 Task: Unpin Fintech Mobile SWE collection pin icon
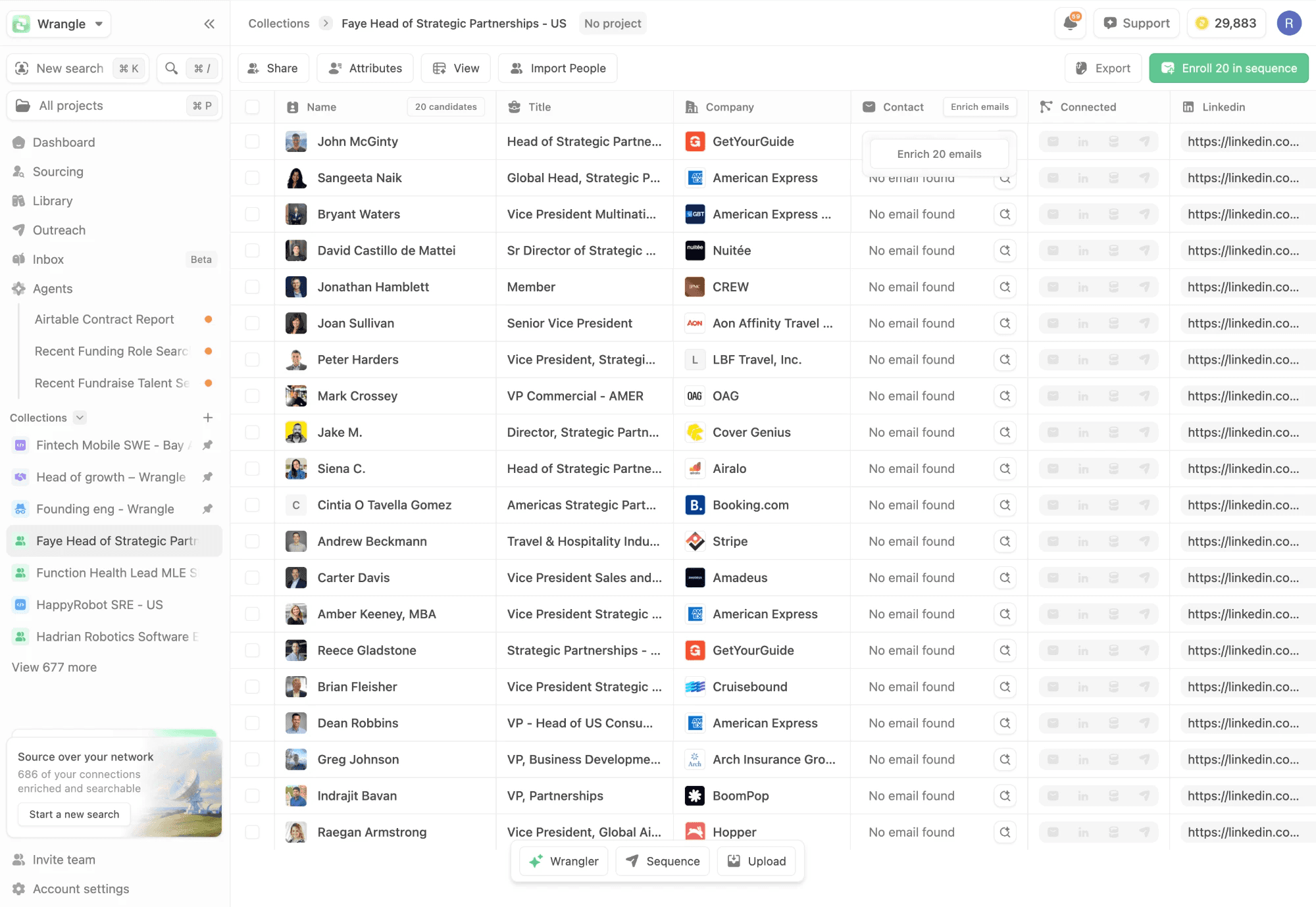[207, 445]
